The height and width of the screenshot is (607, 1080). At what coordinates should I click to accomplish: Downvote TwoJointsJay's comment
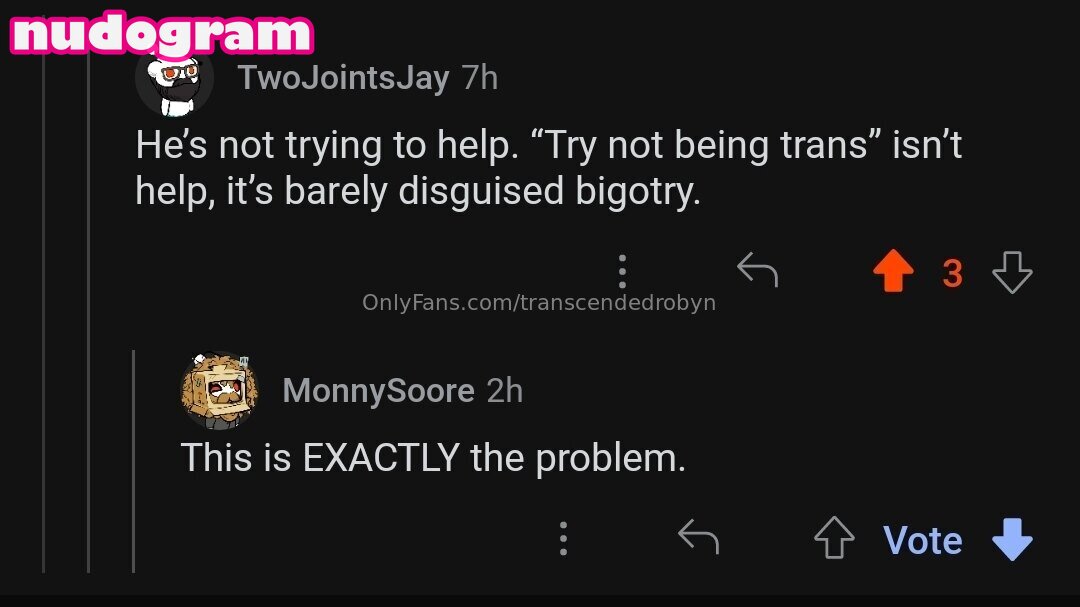(1011, 272)
